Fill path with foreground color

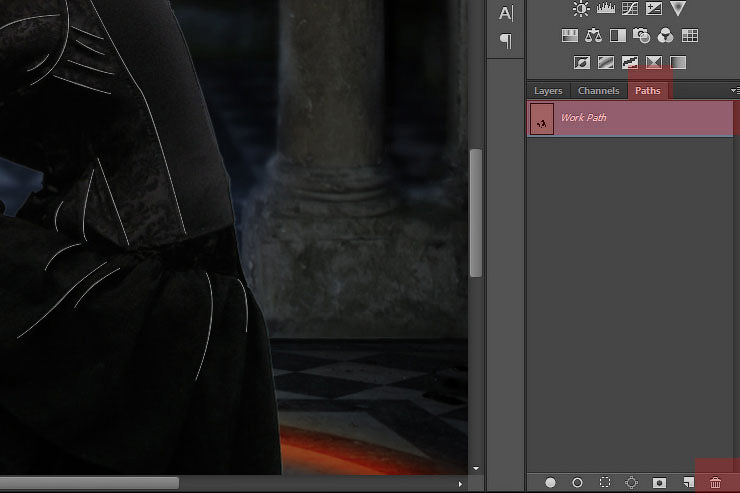point(551,482)
